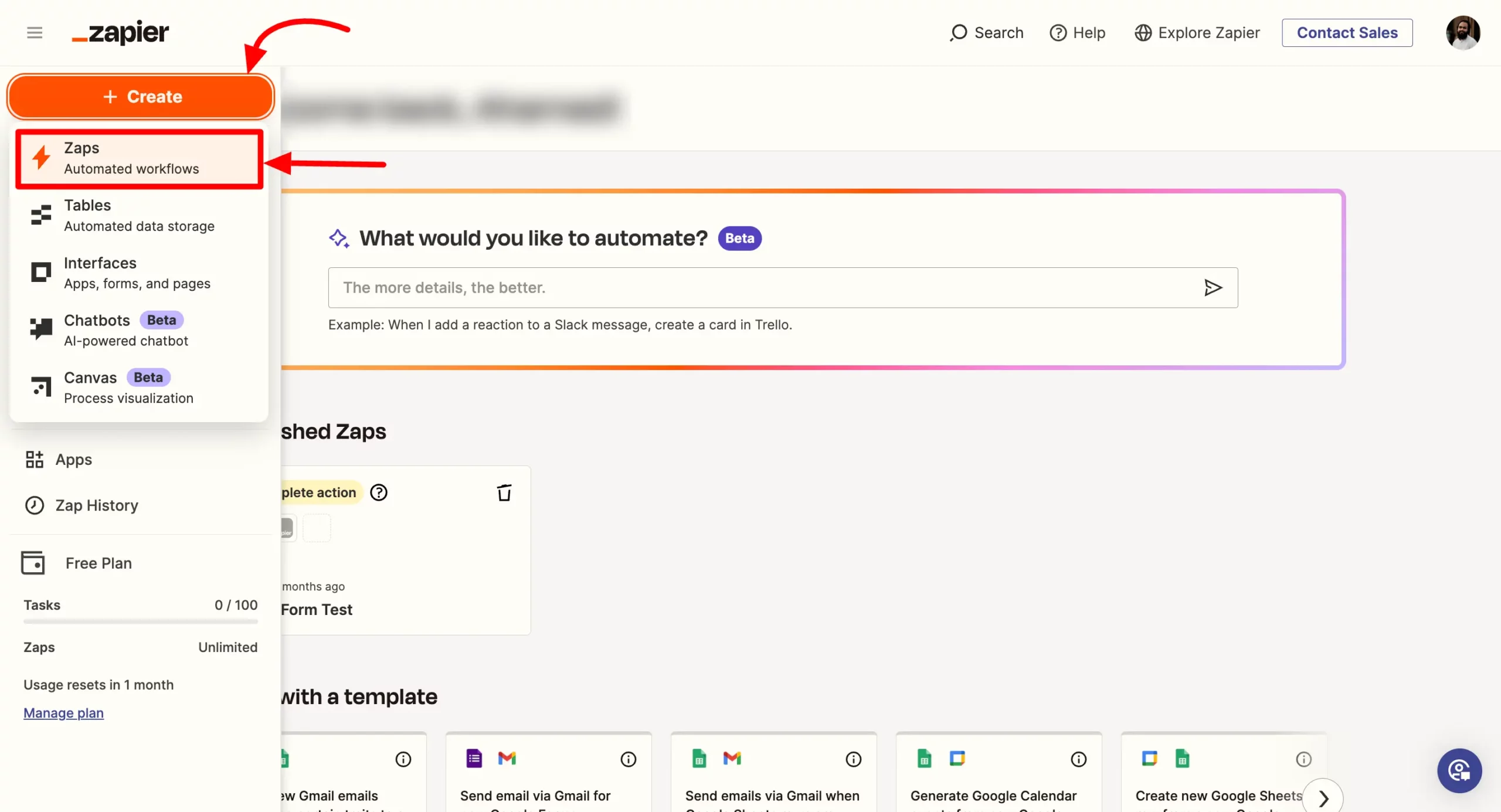Click the question mark beside incomplete action

click(x=379, y=492)
